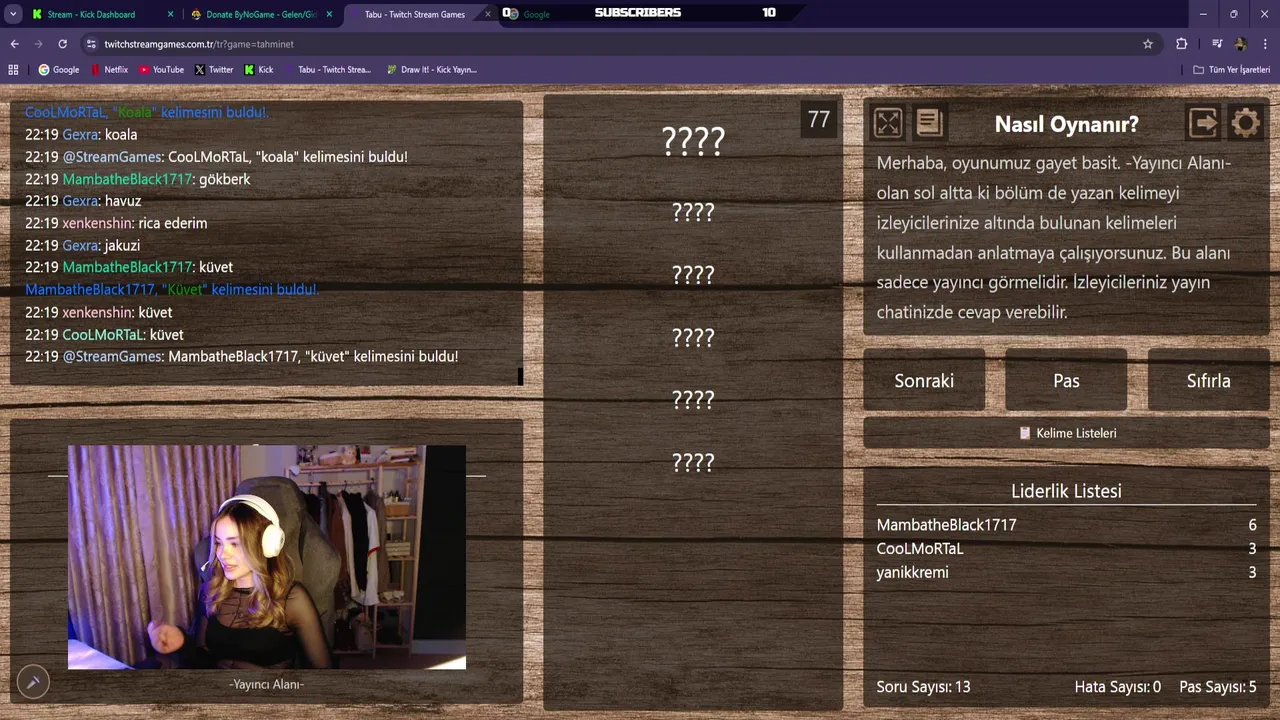
Task: Click the address bar URL
Action: point(199,44)
